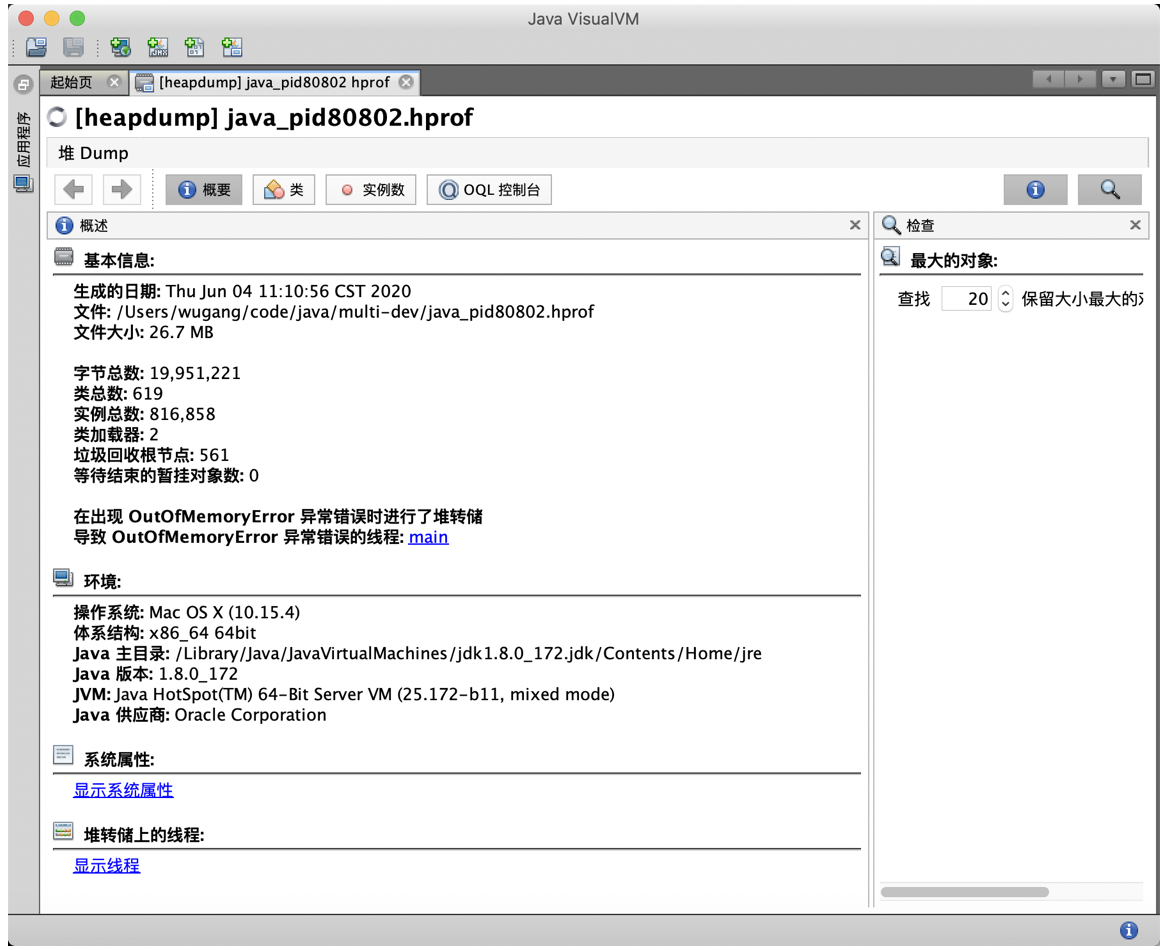Click the horizontal scrollbar in 检查 panel
The image size is (1170, 950).
(965, 892)
